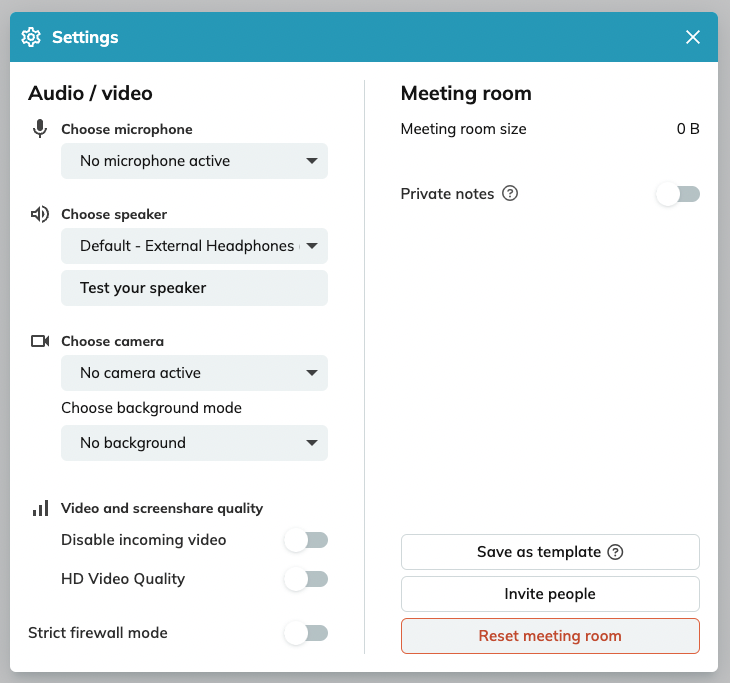Close the Settings dialog with the X
This screenshot has height=683, width=730.
[693, 37]
